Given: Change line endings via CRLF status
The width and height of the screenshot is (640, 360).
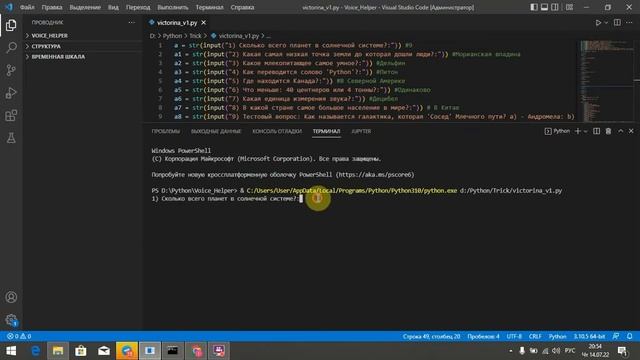Looking at the screenshot, I should click(x=535, y=336).
